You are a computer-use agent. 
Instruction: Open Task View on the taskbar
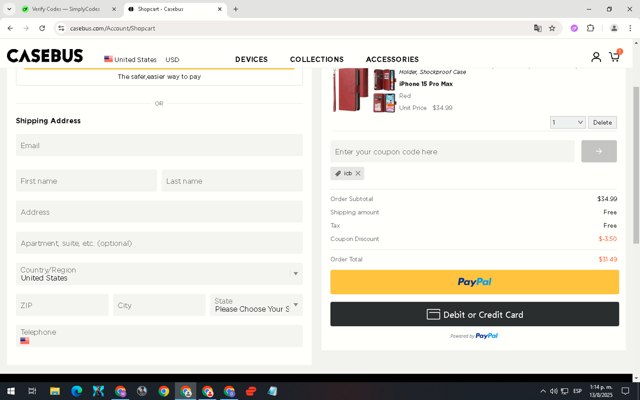click(32, 391)
